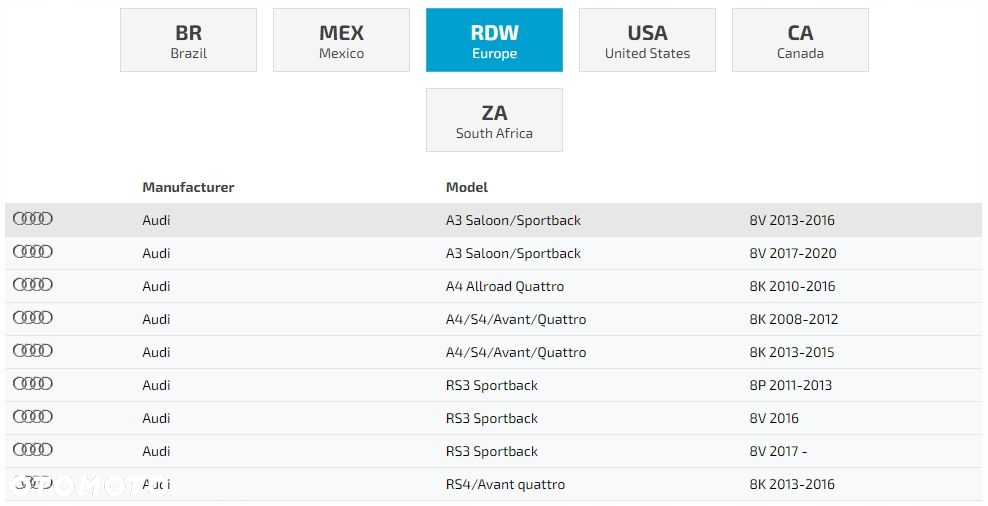Switch to the MEX Mexico region
Viewport: 988px width, 506px height.
click(342, 40)
